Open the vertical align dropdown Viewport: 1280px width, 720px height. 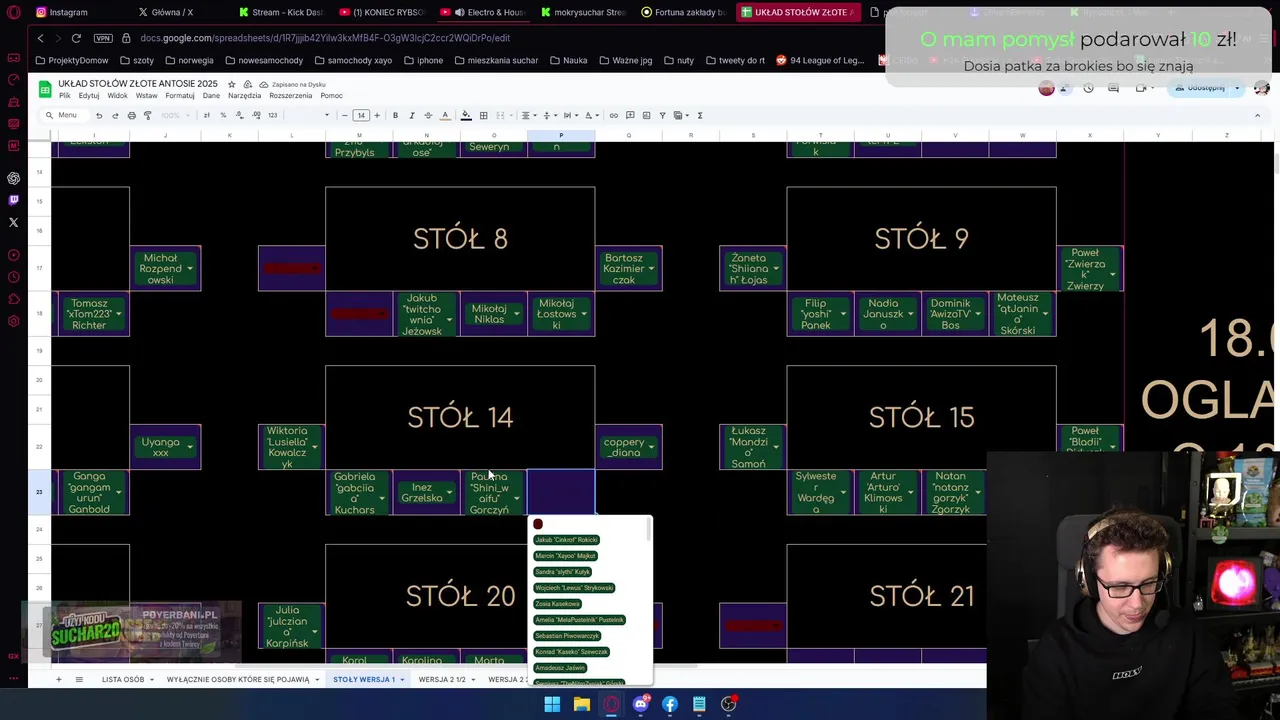click(x=548, y=115)
